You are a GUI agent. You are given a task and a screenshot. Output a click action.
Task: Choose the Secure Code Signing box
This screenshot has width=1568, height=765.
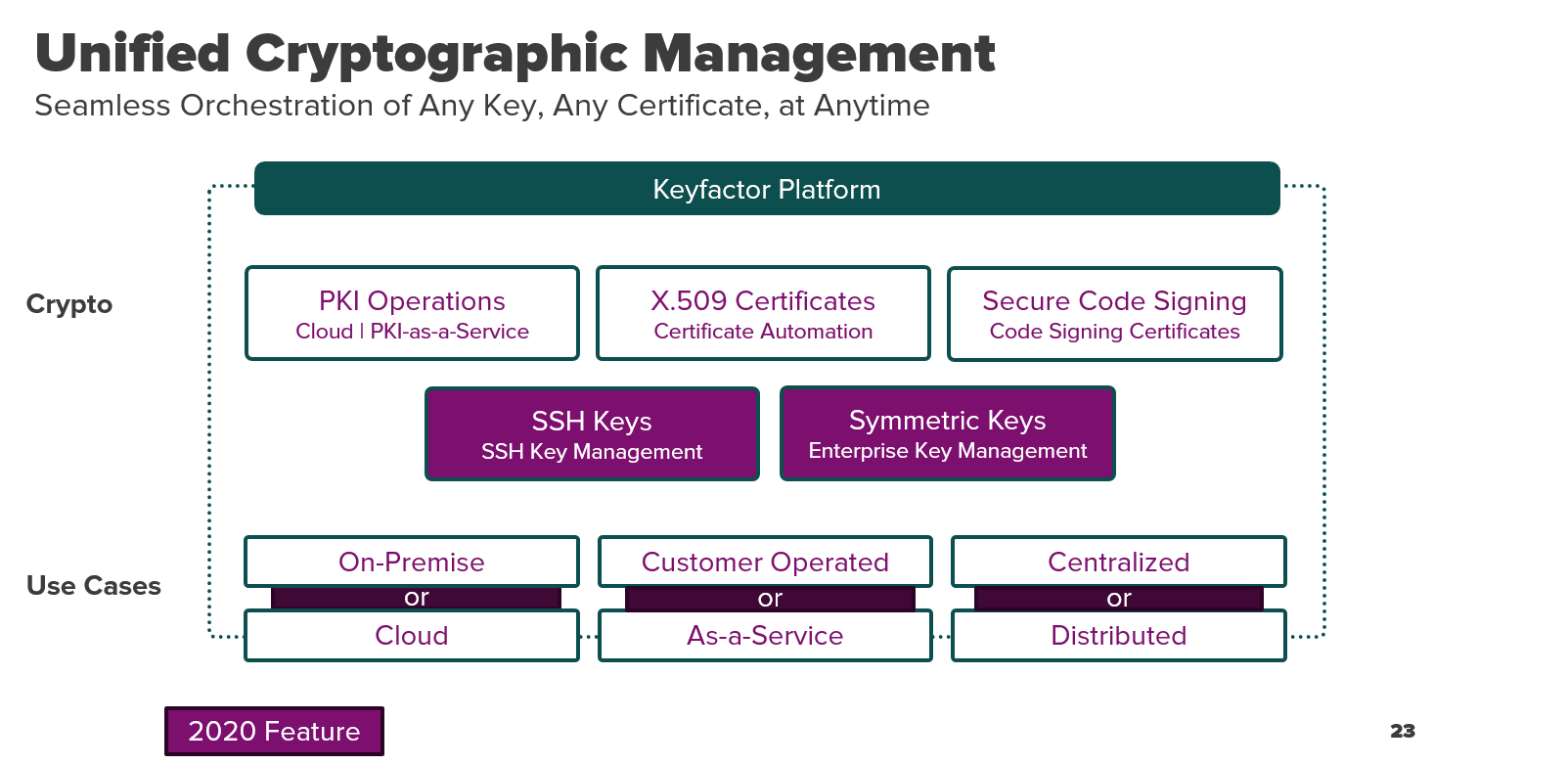(1114, 313)
